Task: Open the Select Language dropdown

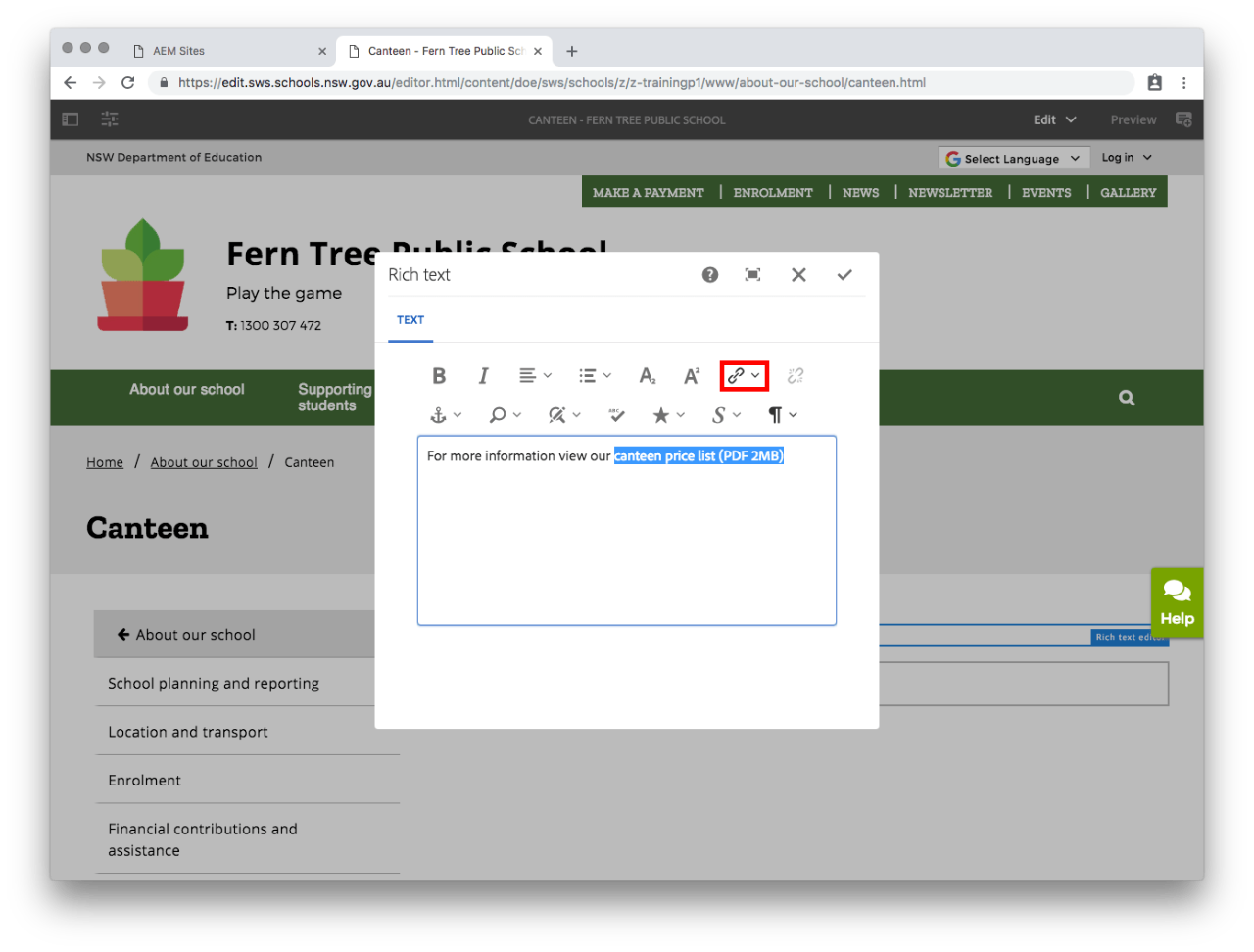Action: 1013,159
